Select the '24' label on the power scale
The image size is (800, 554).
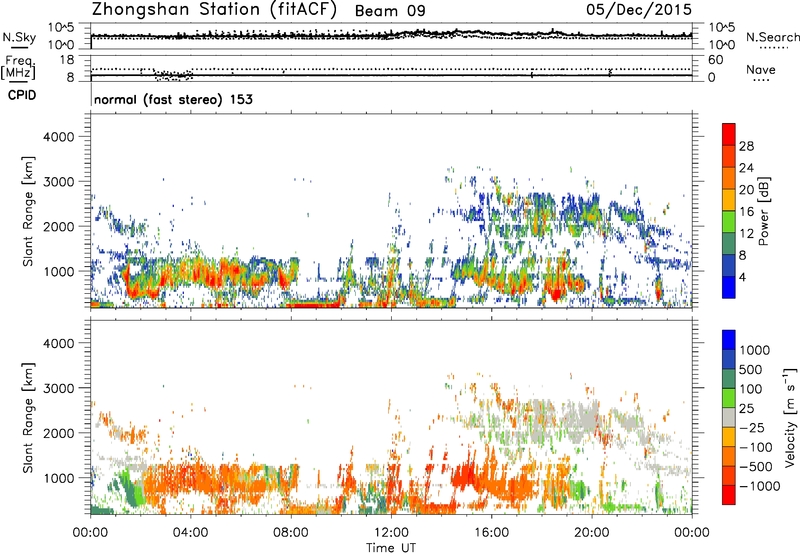point(746,168)
